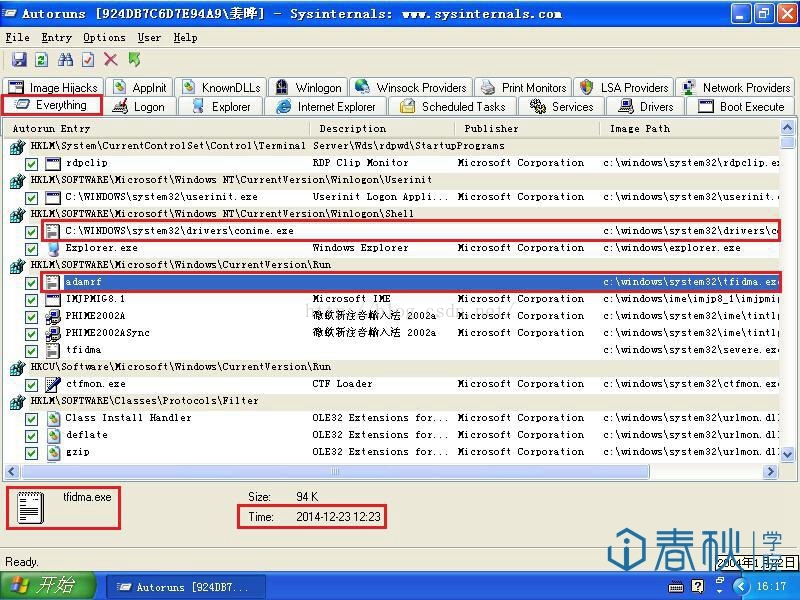Click the PHIME2002A entry icon
The width and height of the screenshot is (800, 600).
click(53, 316)
